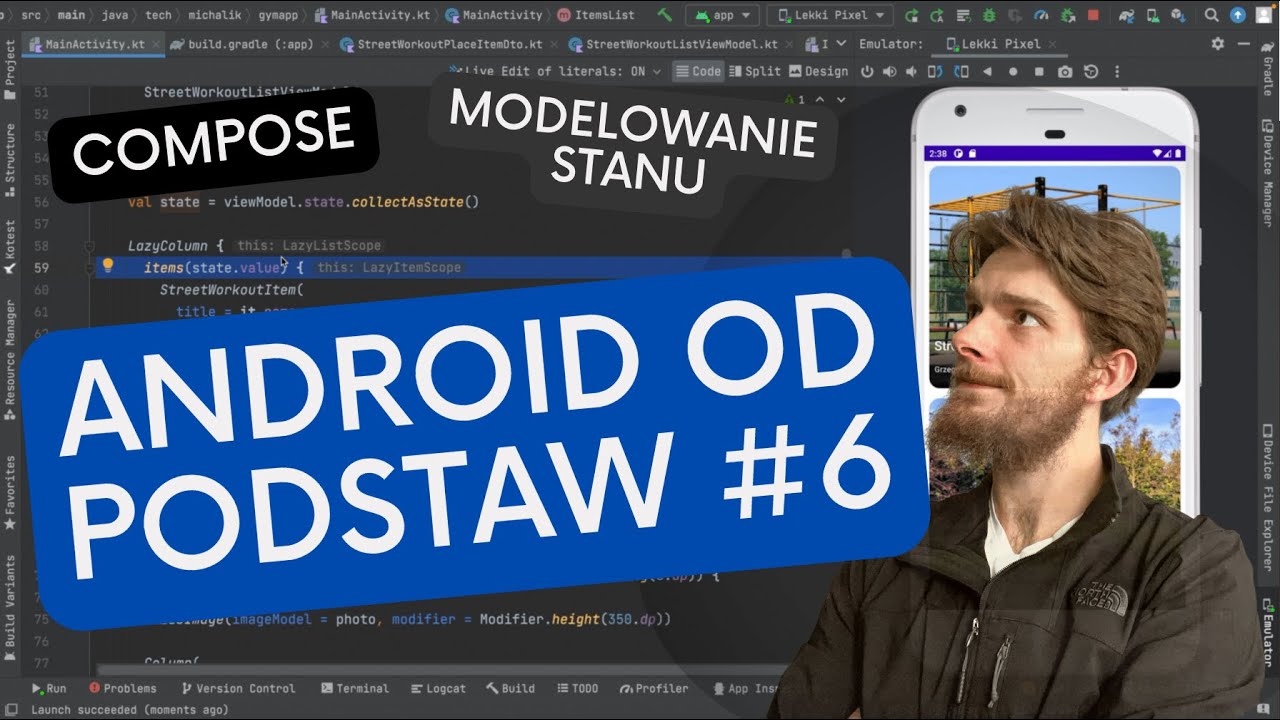Expand the hidden editor tabs chevron
This screenshot has height=720, width=1280.
tap(841, 44)
